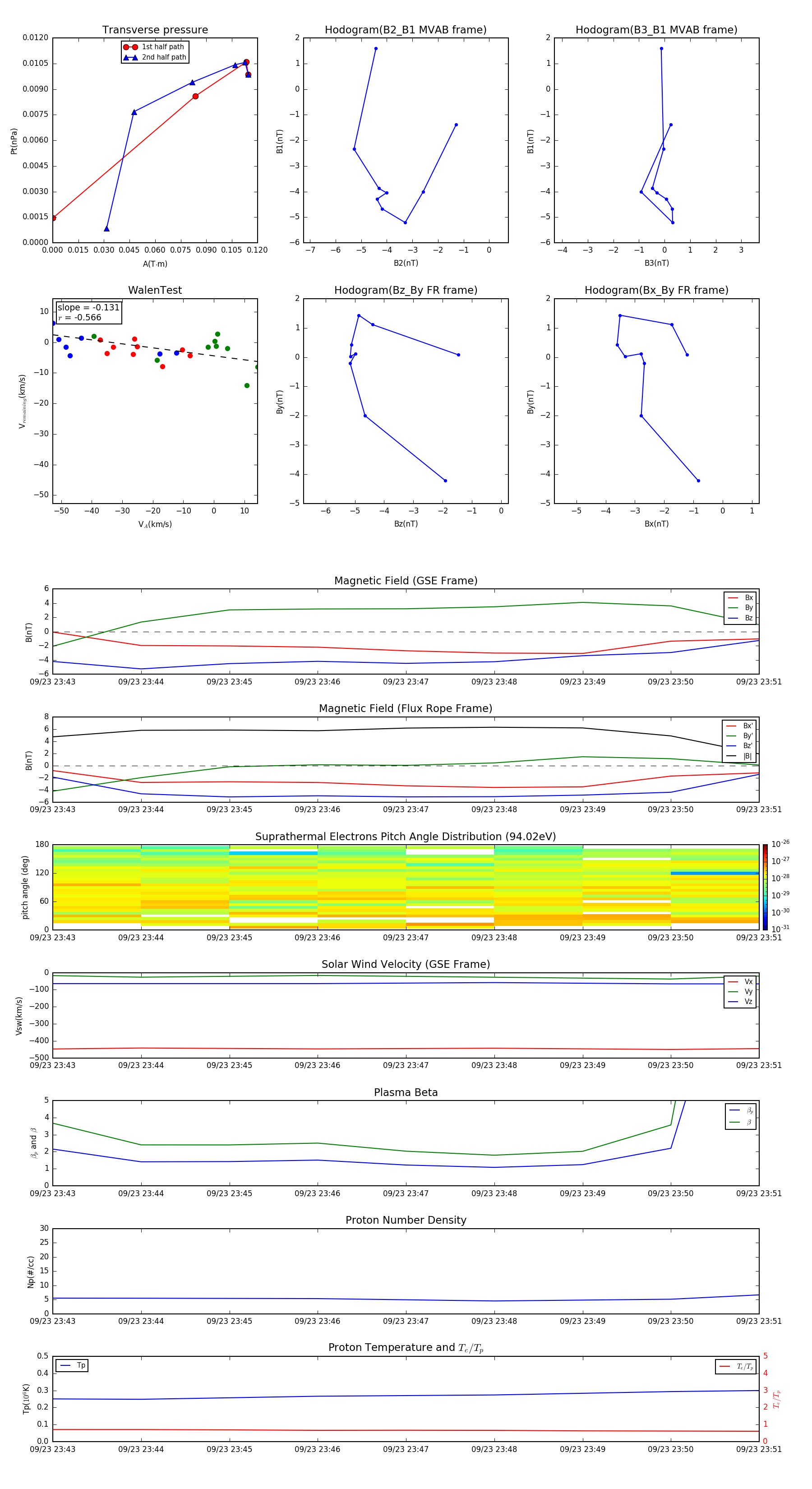Click the Bz' legend entry in Flux Rope panel
The width and height of the screenshot is (812, 1489).
[740, 746]
